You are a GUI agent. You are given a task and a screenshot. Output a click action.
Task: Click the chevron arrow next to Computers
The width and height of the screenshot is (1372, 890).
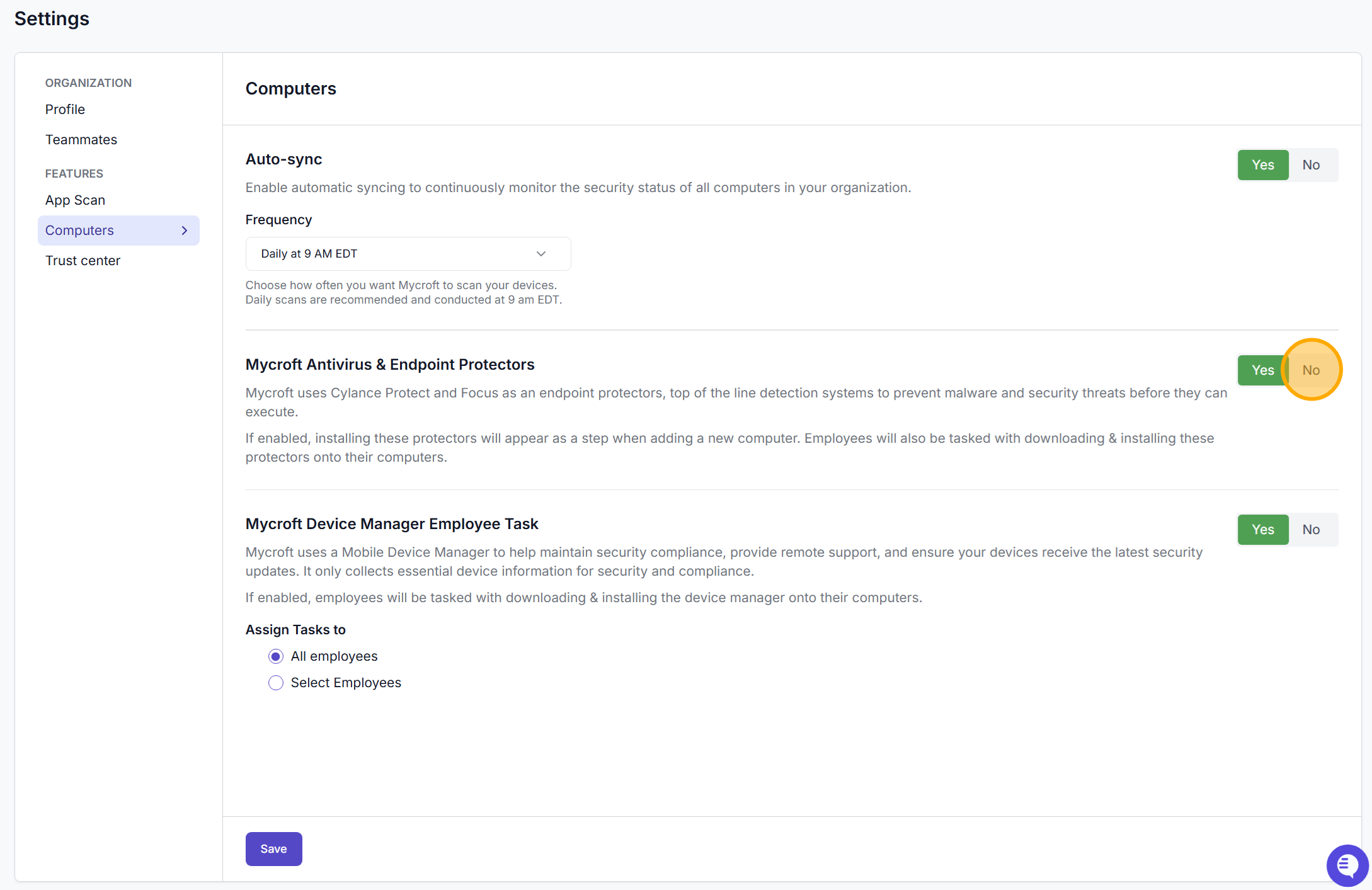click(185, 231)
